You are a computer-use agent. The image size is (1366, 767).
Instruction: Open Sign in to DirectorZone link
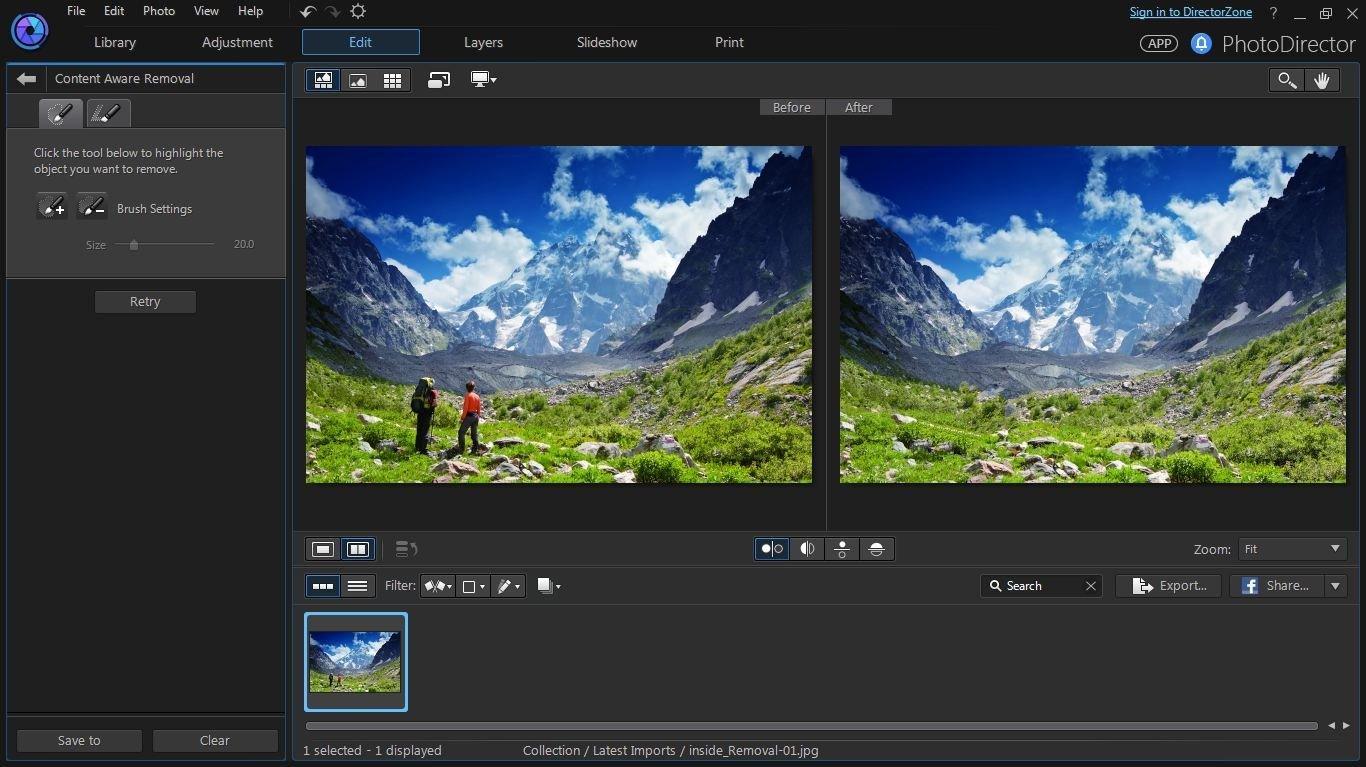(1190, 11)
